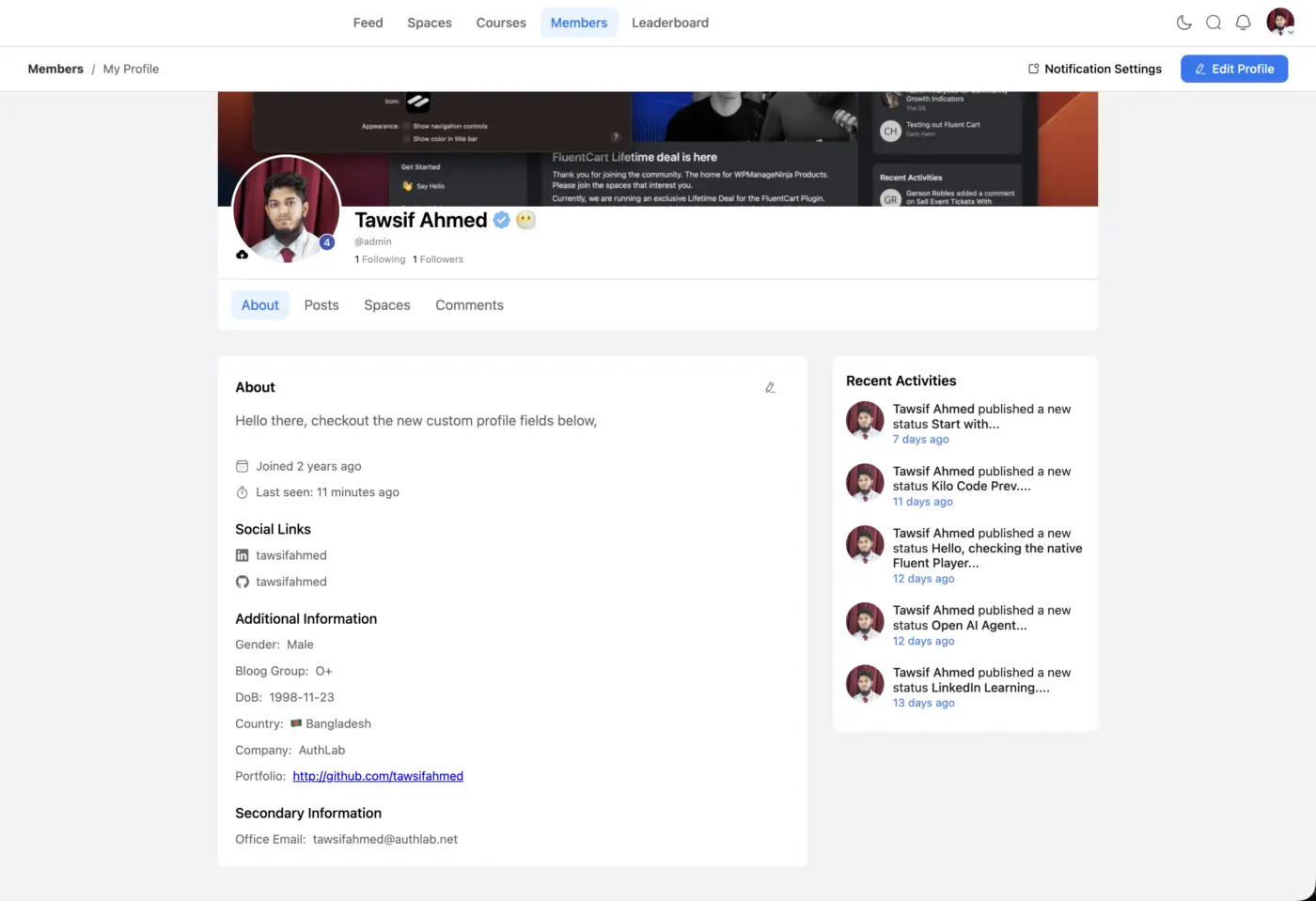The height and width of the screenshot is (901, 1316).
Task: Click the upload cloud icon on avatar
Action: 243,255
